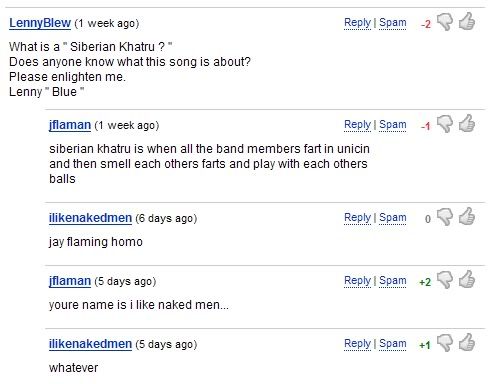
Task: Open LennyBlew's user profile
Action: 40,23
